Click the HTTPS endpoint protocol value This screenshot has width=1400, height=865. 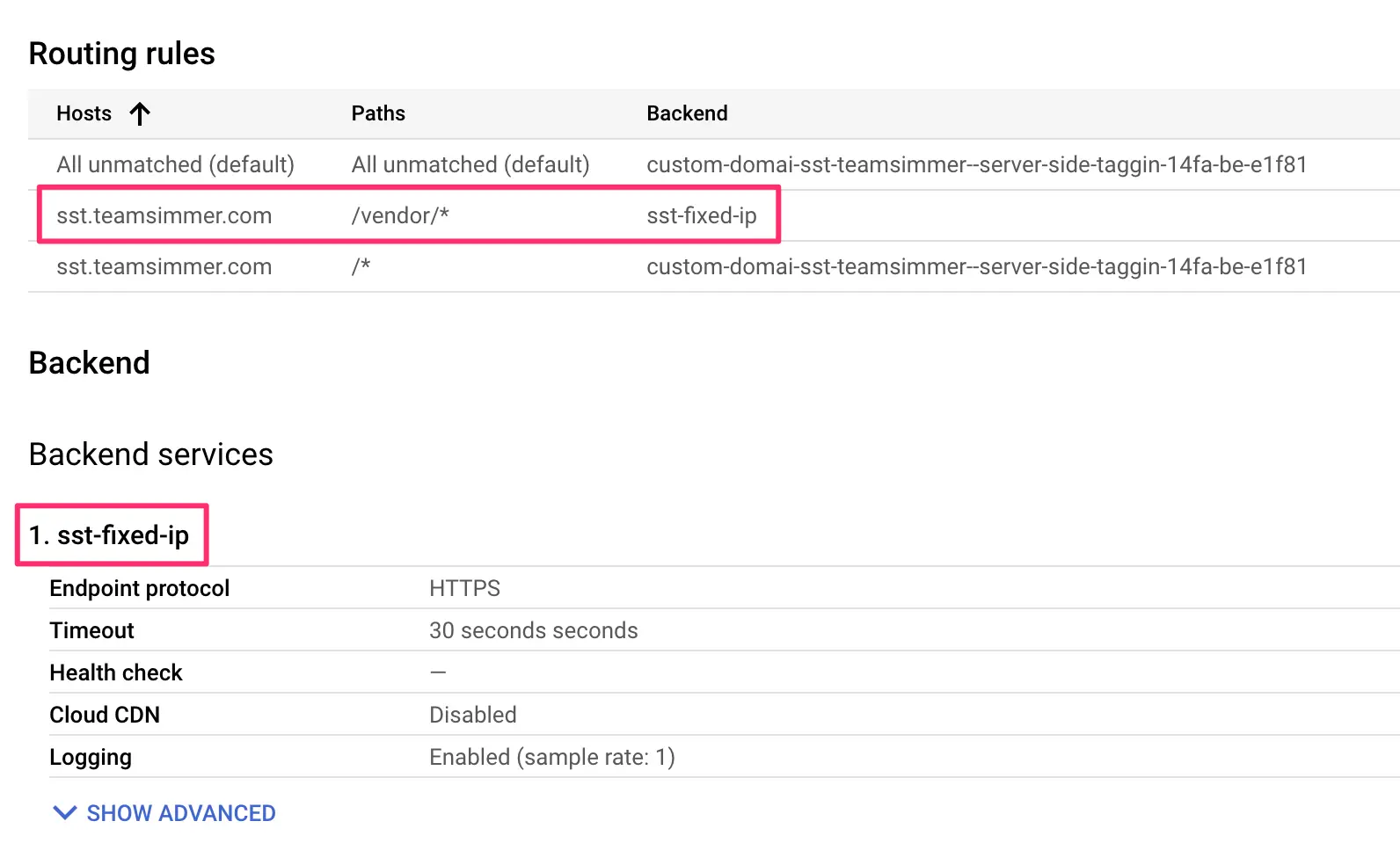point(464,588)
